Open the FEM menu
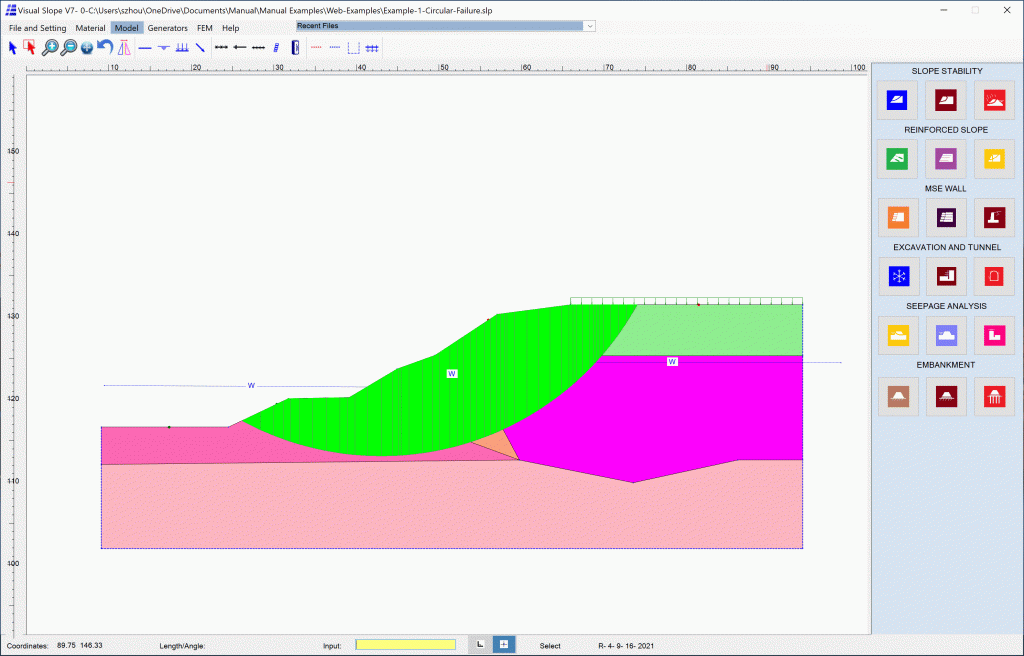This screenshot has height=656, width=1024. click(204, 27)
